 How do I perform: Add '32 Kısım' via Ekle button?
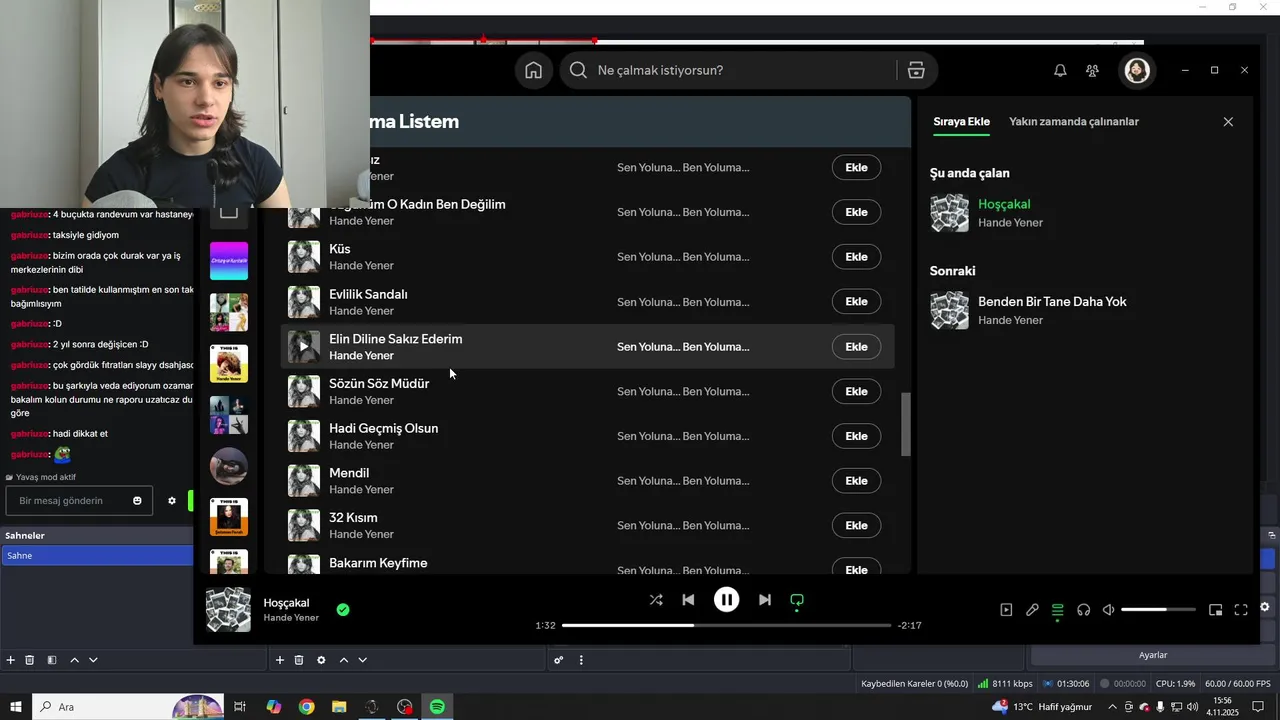click(x=856, y=525)
